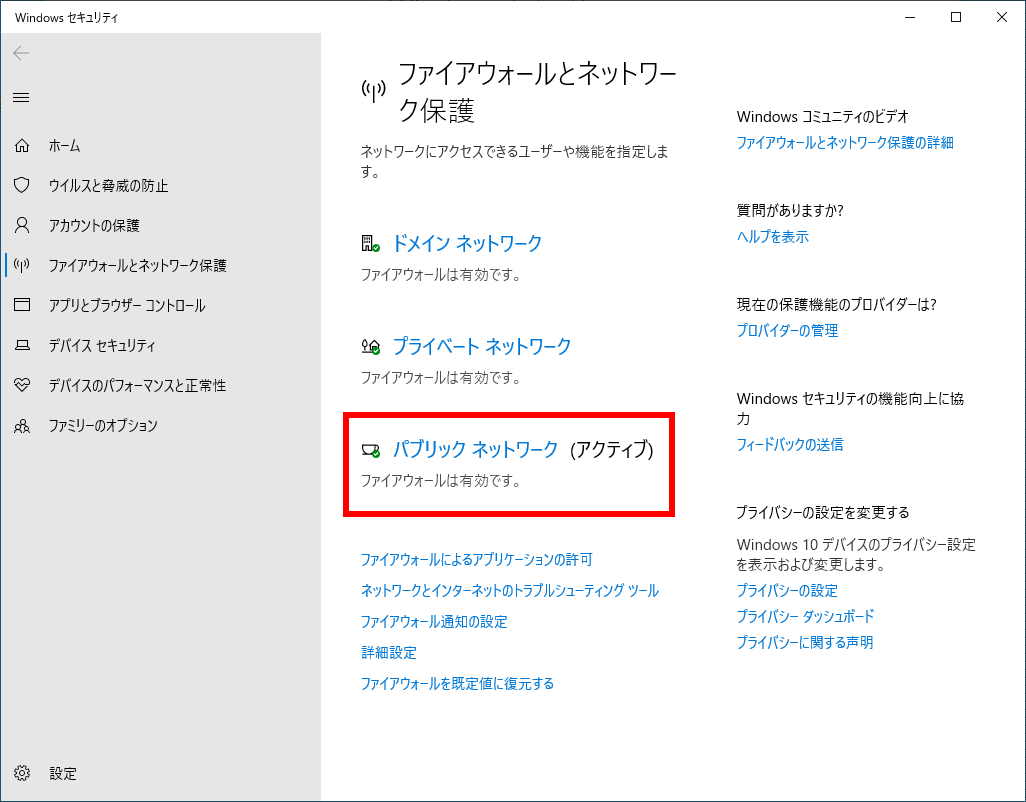This screenshot has height=802, width=1026.
Task: Click the domain network building icon
Action: 370,243
